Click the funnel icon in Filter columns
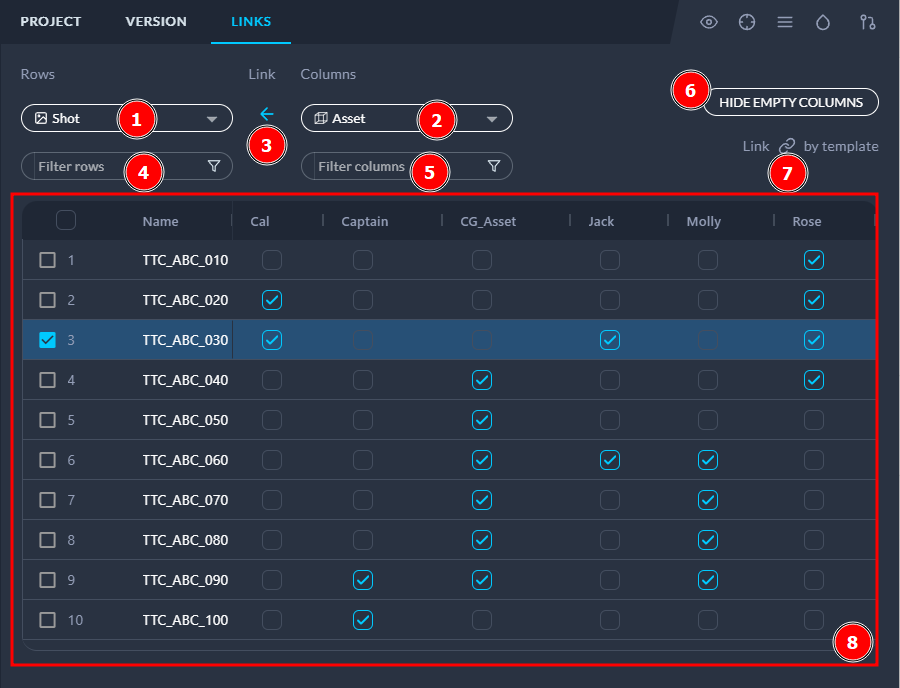The height and width of the screenshot is (688, 900). tap(493, 166)
